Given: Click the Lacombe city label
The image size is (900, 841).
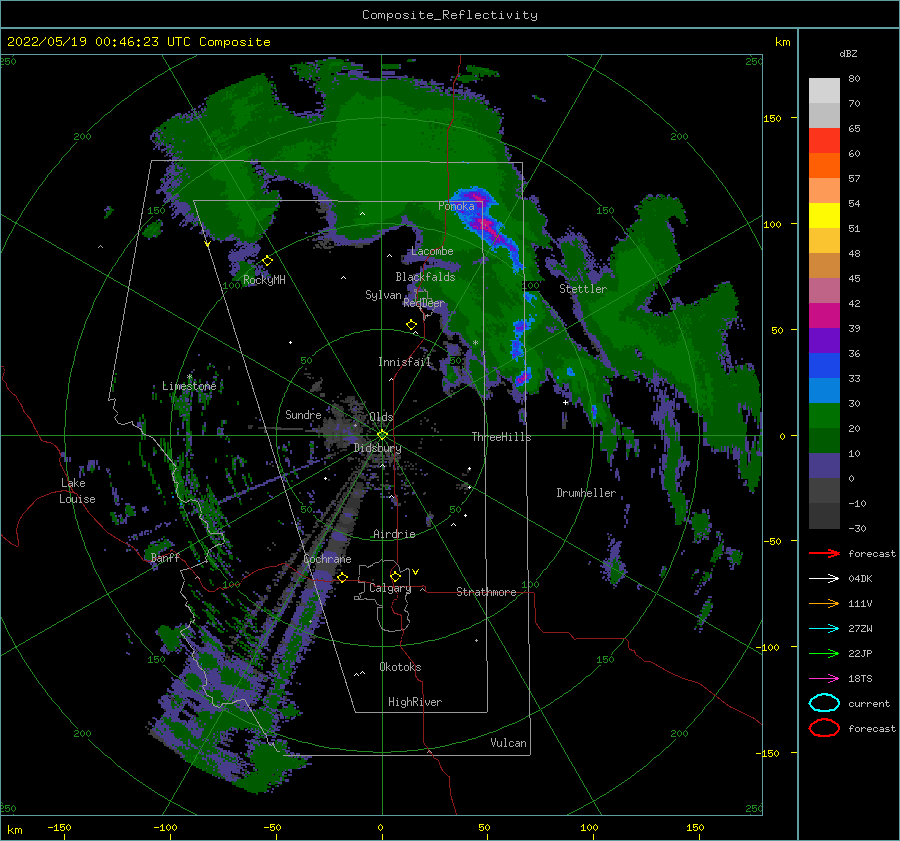Looking at the screenshot, I should [x=432, y=251].
